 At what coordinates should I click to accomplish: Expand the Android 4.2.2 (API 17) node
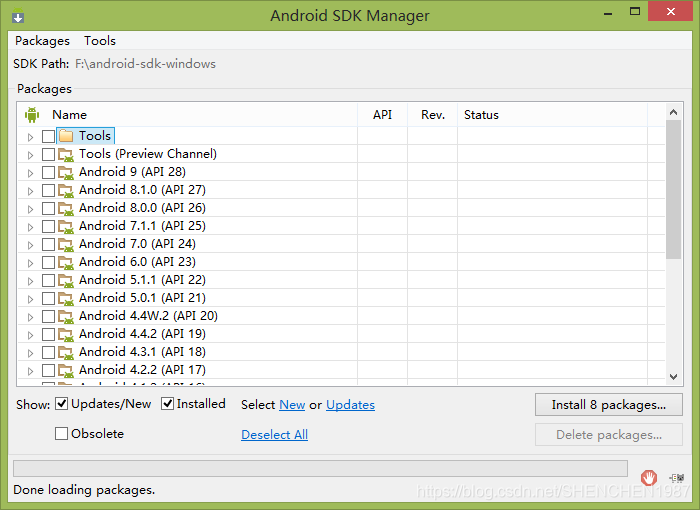[30, 371]
